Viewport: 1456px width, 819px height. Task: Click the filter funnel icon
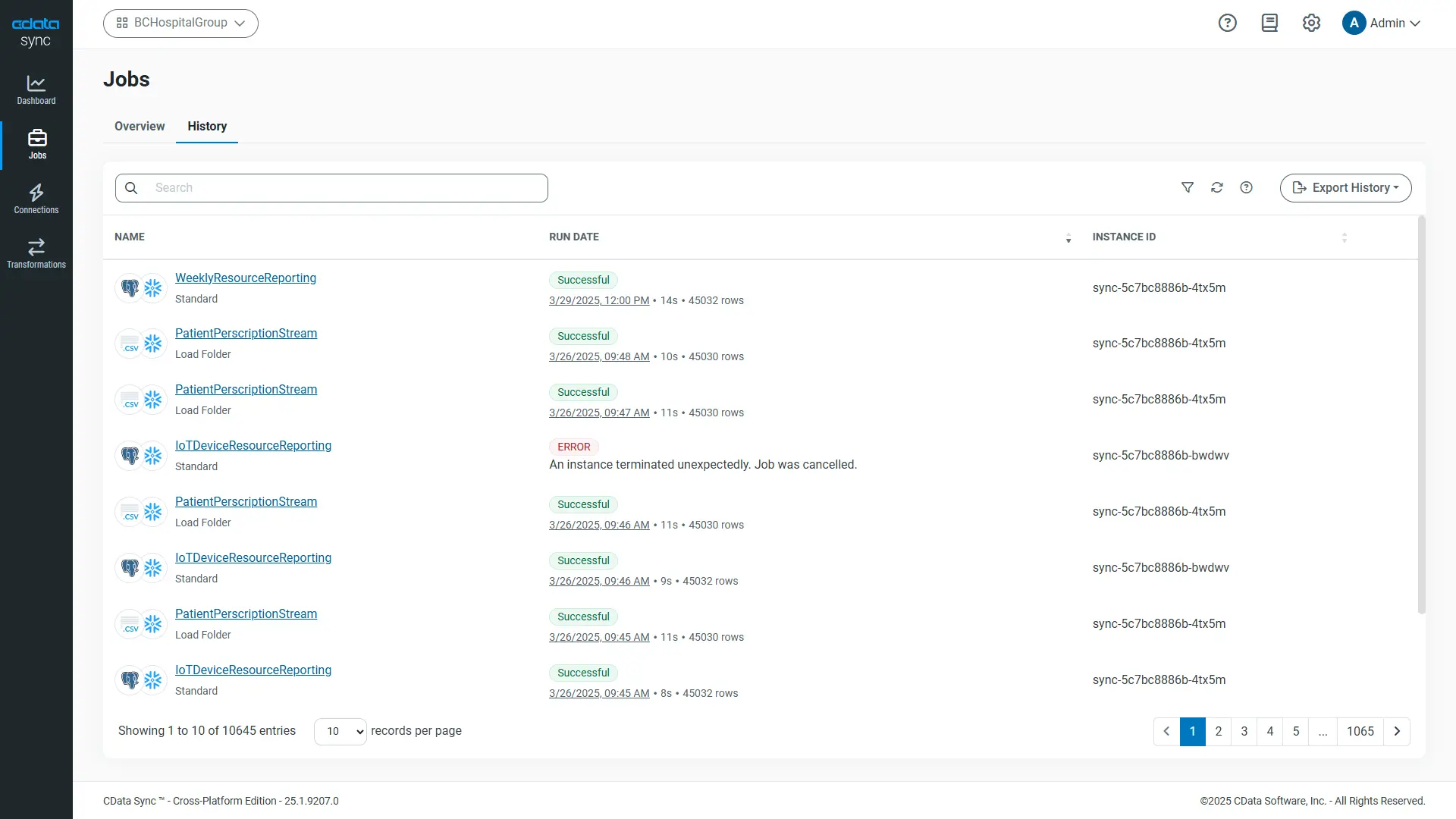[1188, 187]
